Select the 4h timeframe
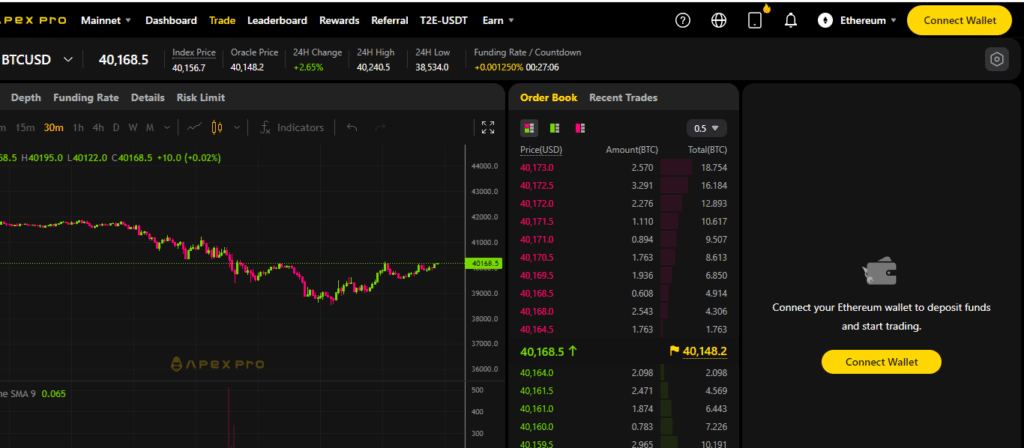Viewport: 1024px width, 448px height. coord(98,127)
